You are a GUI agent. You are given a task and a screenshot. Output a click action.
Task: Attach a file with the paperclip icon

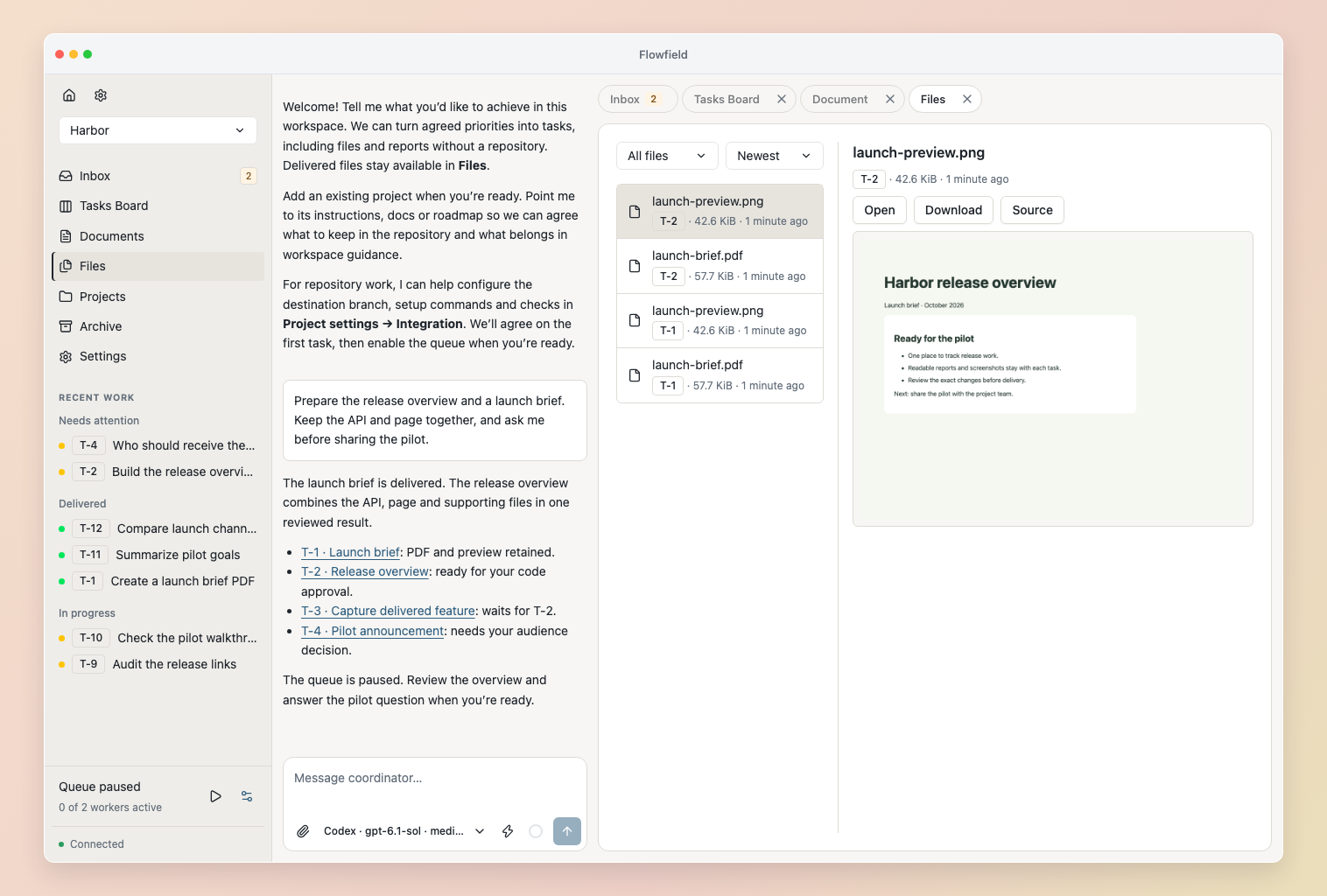pos(303,831)
